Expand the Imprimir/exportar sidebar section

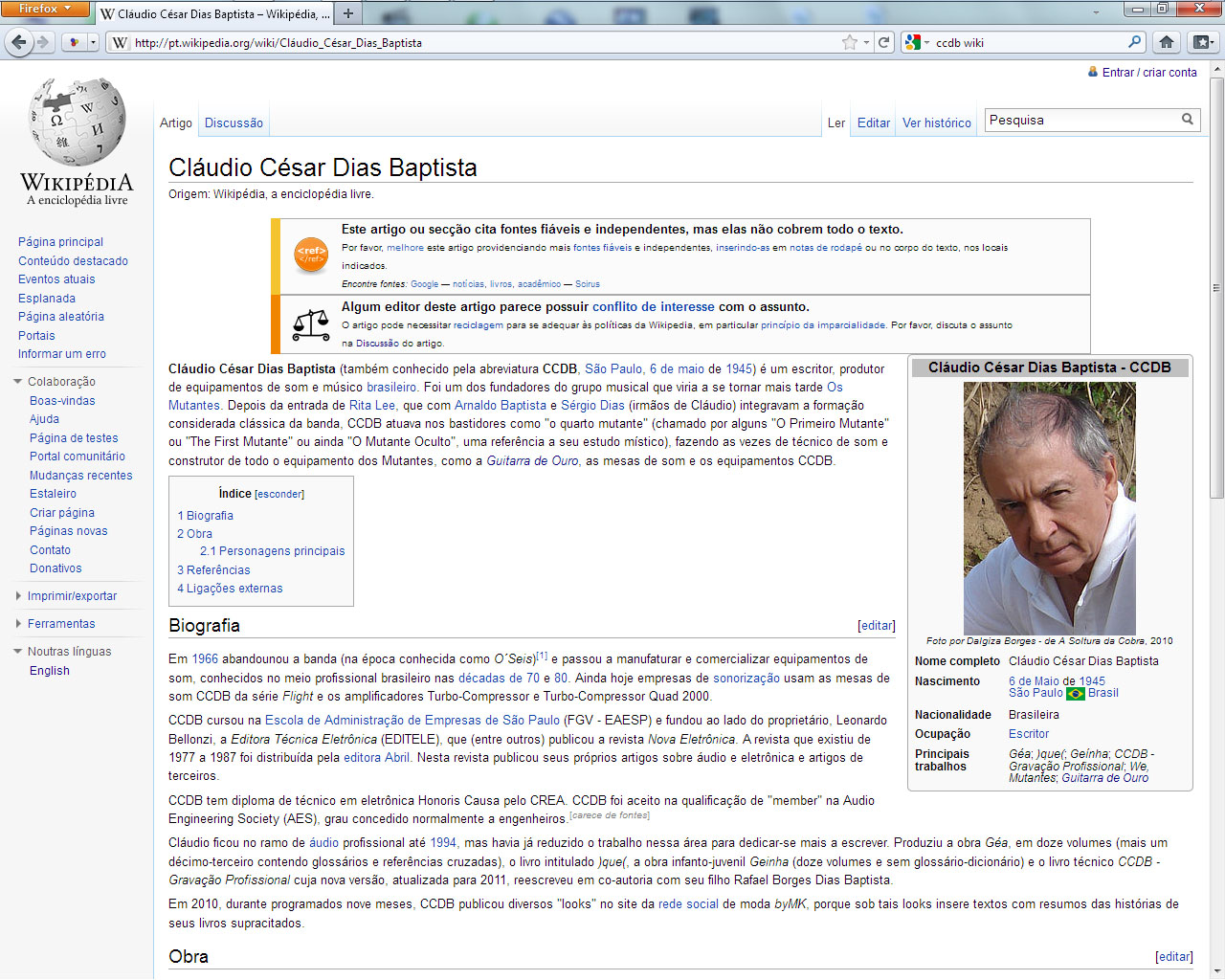pyautogui.click(x=18, y=596)
